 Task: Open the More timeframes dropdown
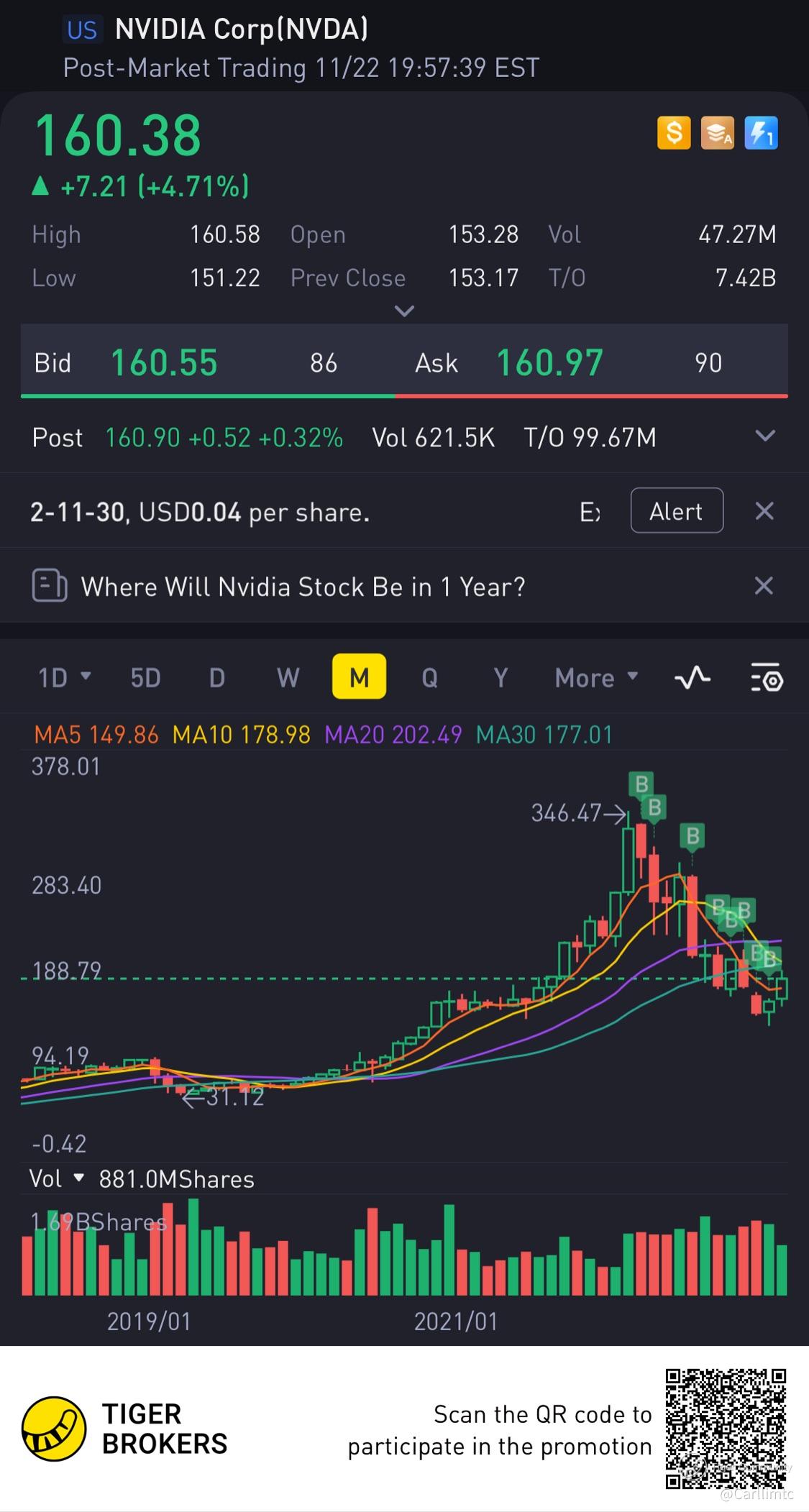[x=597, y=677]
